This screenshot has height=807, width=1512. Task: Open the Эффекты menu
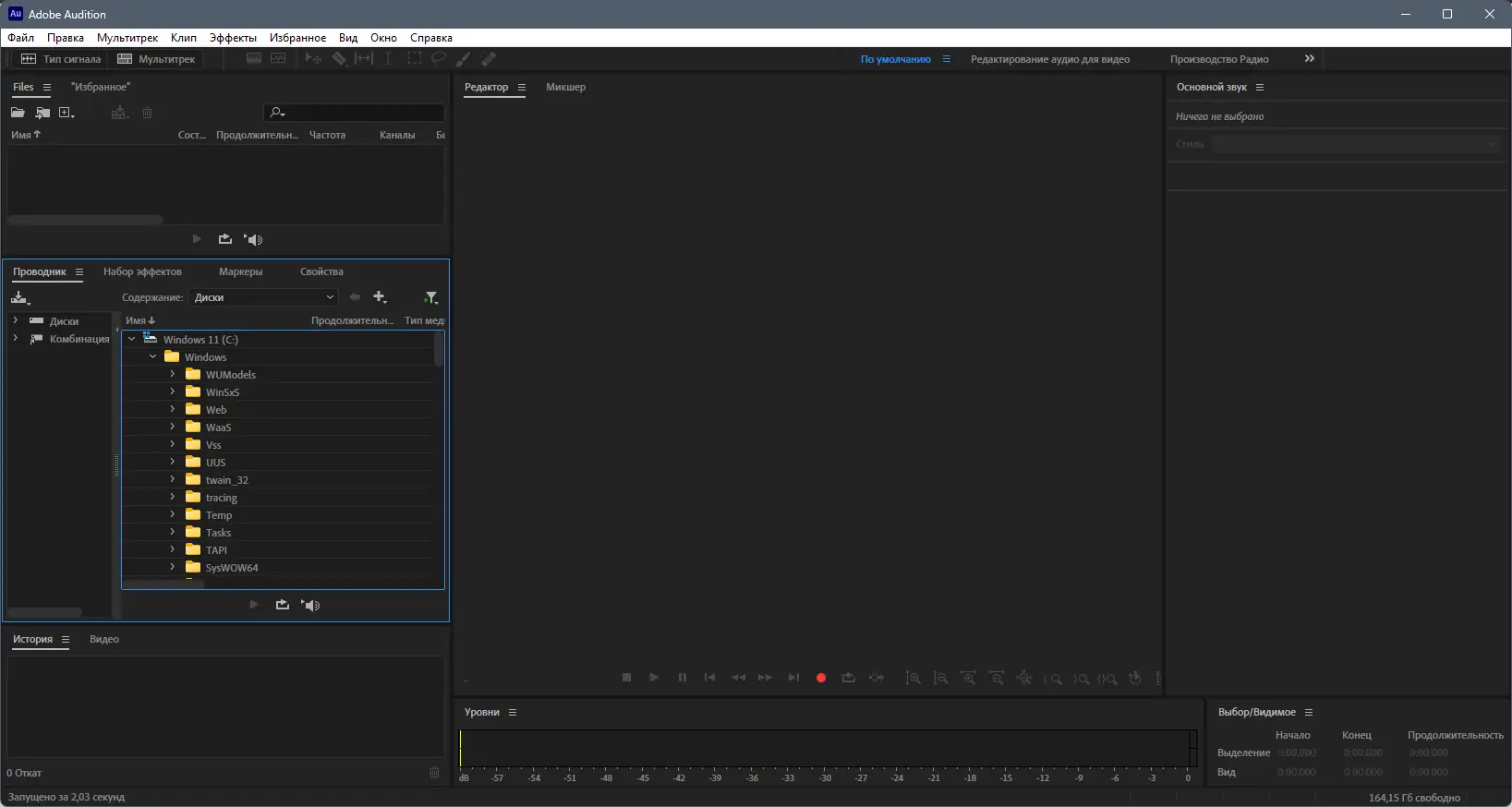(x=233, y=38)
